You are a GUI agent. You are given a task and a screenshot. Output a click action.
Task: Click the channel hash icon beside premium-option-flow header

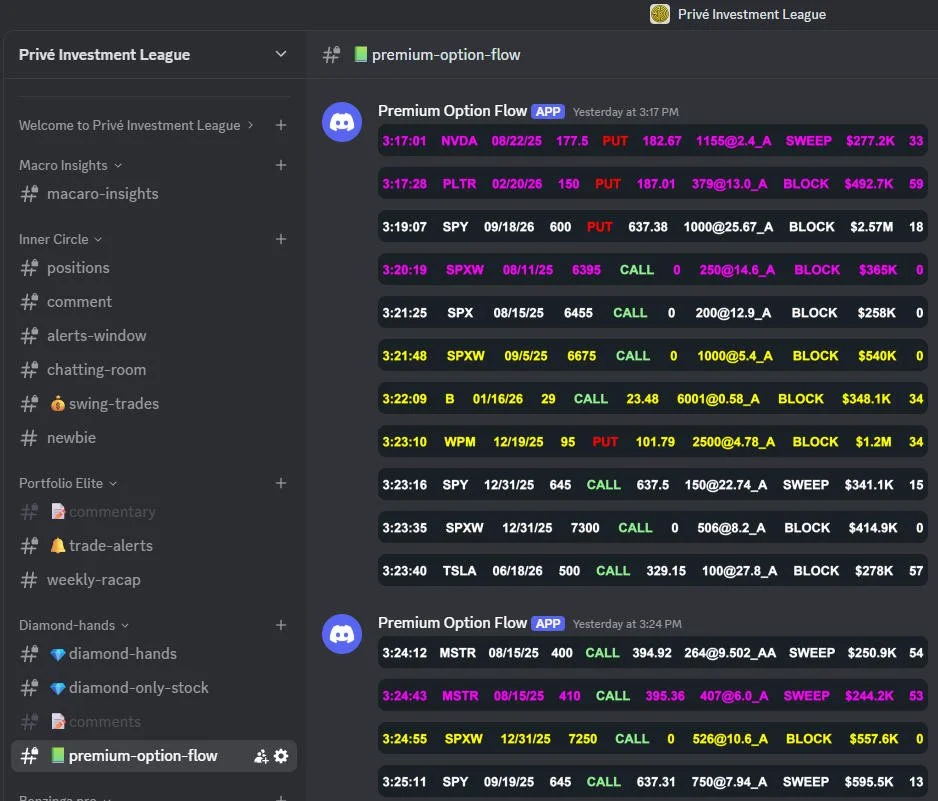click(331, 54)
